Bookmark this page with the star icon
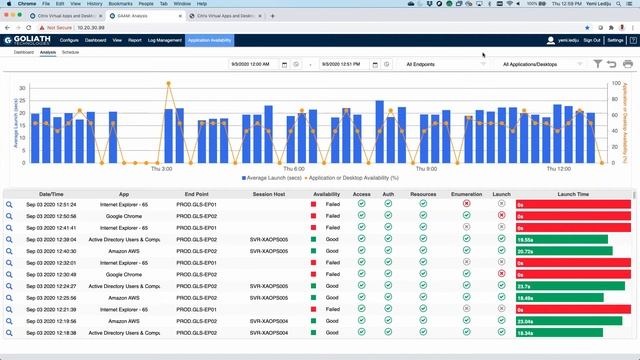Image resolution: width=640 pixels, height=360 pixels. pos(587,28)
